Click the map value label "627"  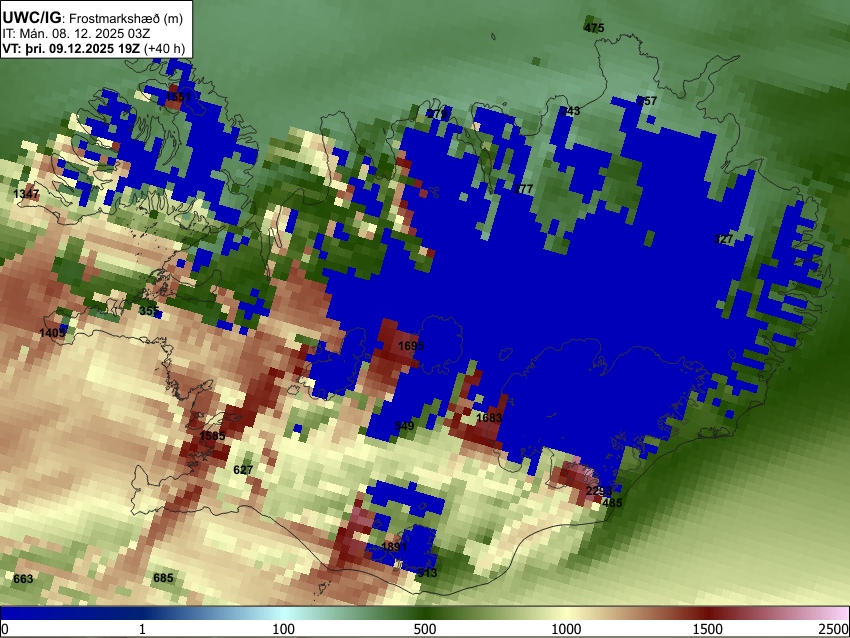[x=243, y=470]
